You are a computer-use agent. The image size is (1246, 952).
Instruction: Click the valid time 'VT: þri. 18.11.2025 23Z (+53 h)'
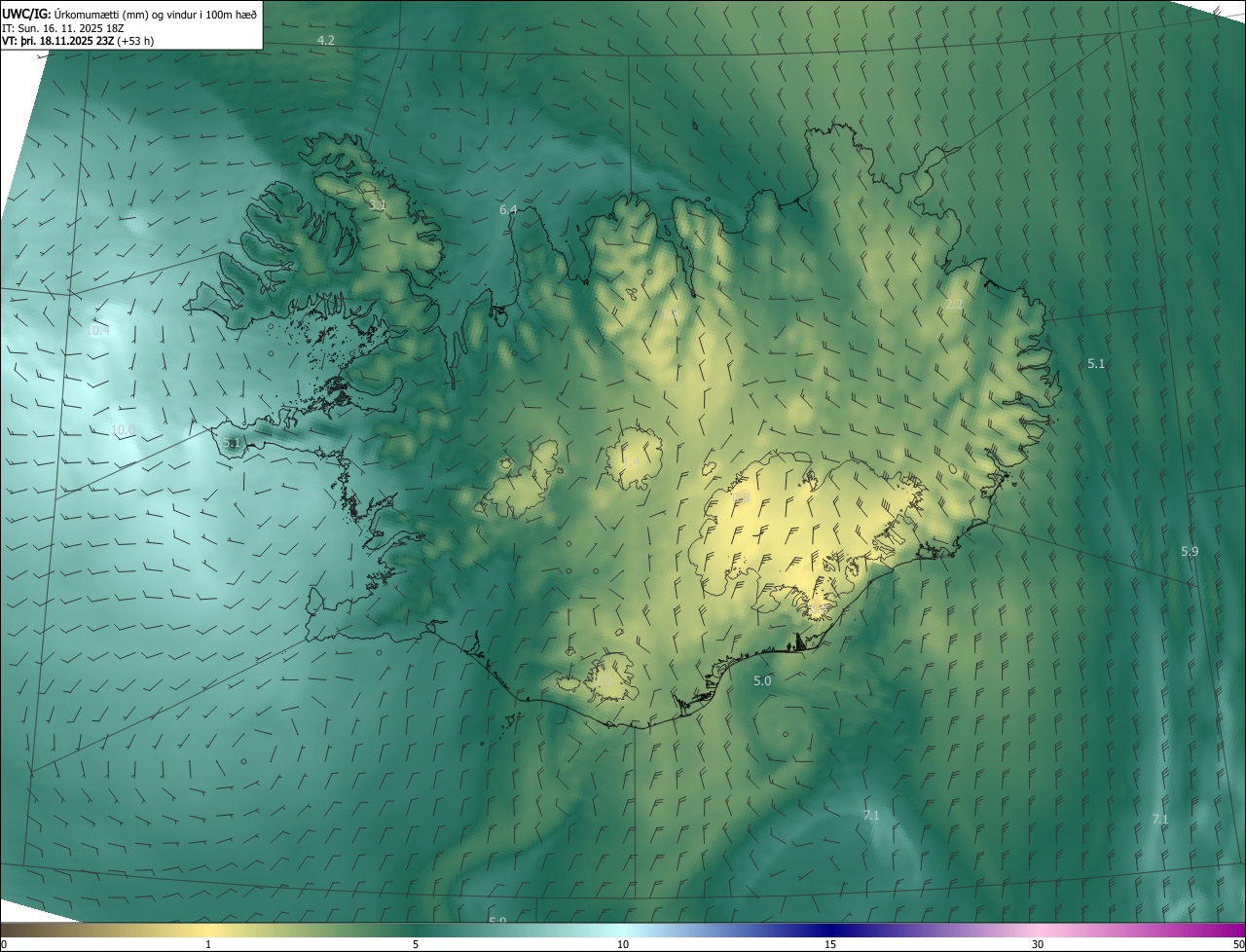(x=78, y=41)
